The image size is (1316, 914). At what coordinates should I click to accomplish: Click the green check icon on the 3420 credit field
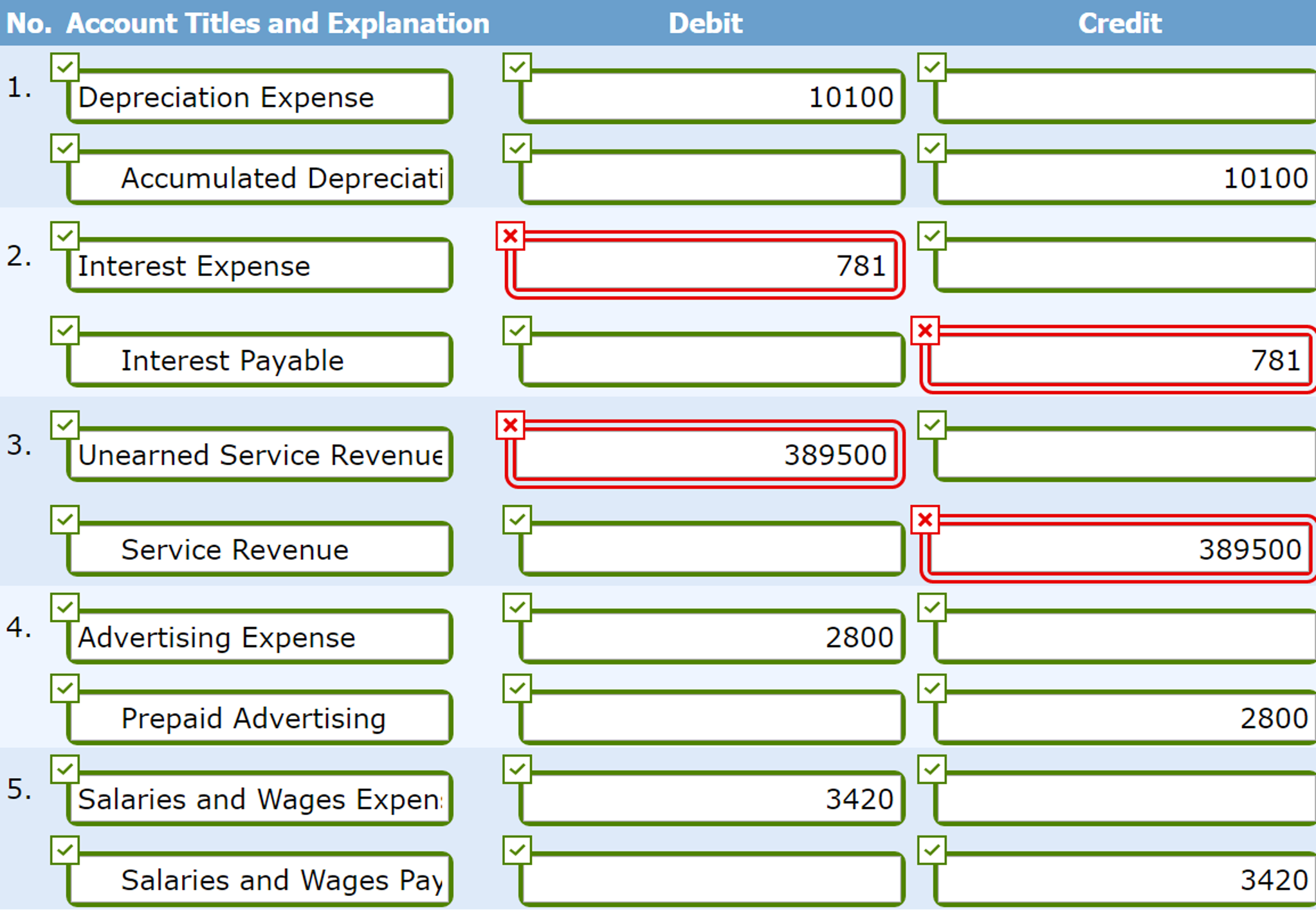click(932, 850)
